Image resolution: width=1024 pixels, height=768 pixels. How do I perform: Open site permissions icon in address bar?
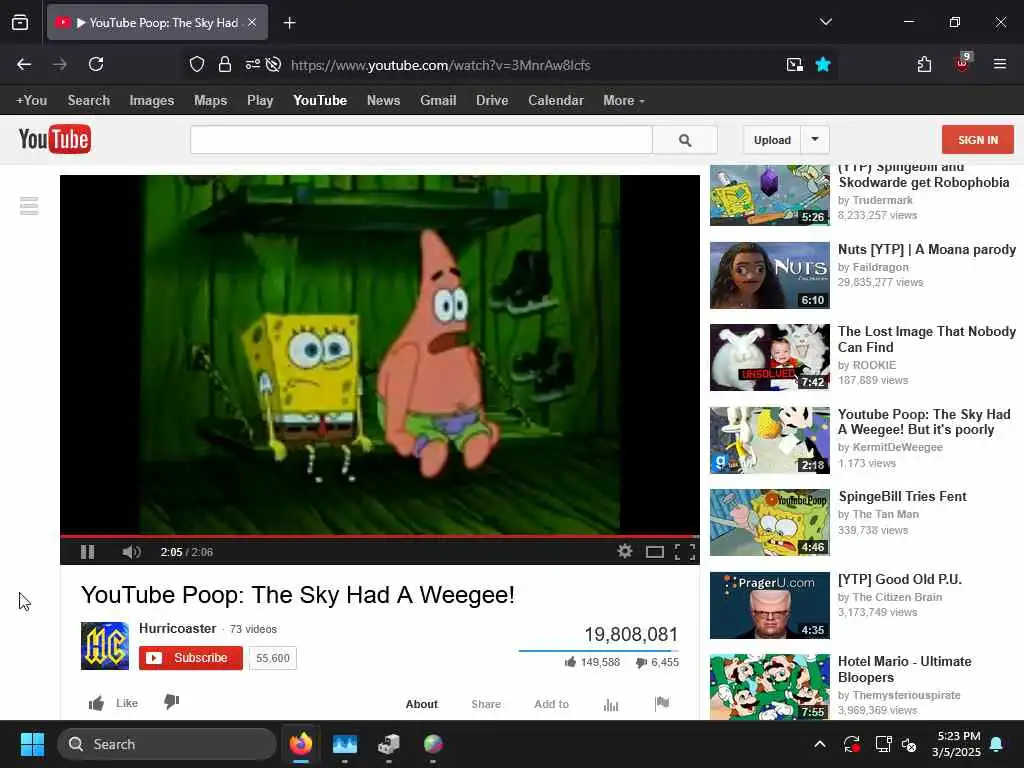pyautogui.click(x=252, y=64)
